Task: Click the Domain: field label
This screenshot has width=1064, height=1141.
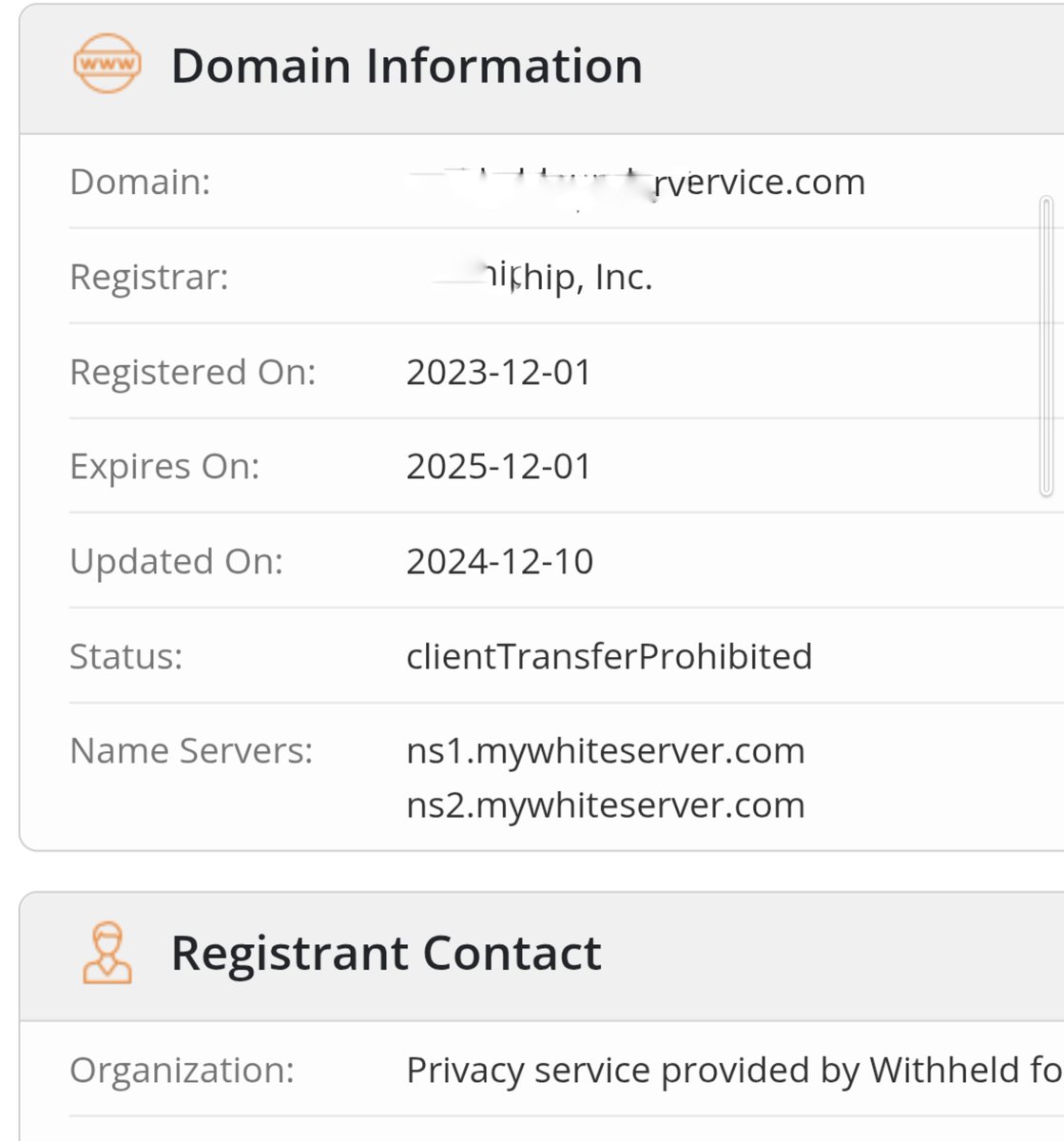Action: click(141, 182)
